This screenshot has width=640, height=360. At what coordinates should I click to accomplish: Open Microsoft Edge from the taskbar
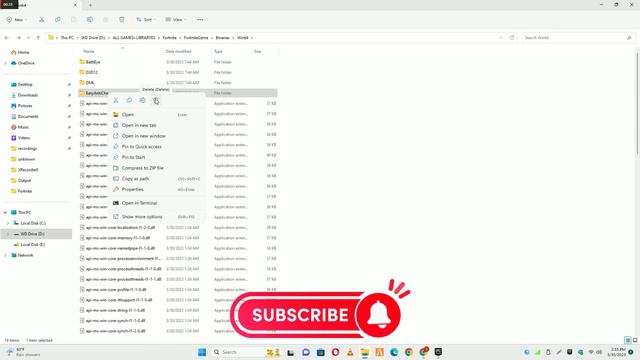[x=394, y=352]
